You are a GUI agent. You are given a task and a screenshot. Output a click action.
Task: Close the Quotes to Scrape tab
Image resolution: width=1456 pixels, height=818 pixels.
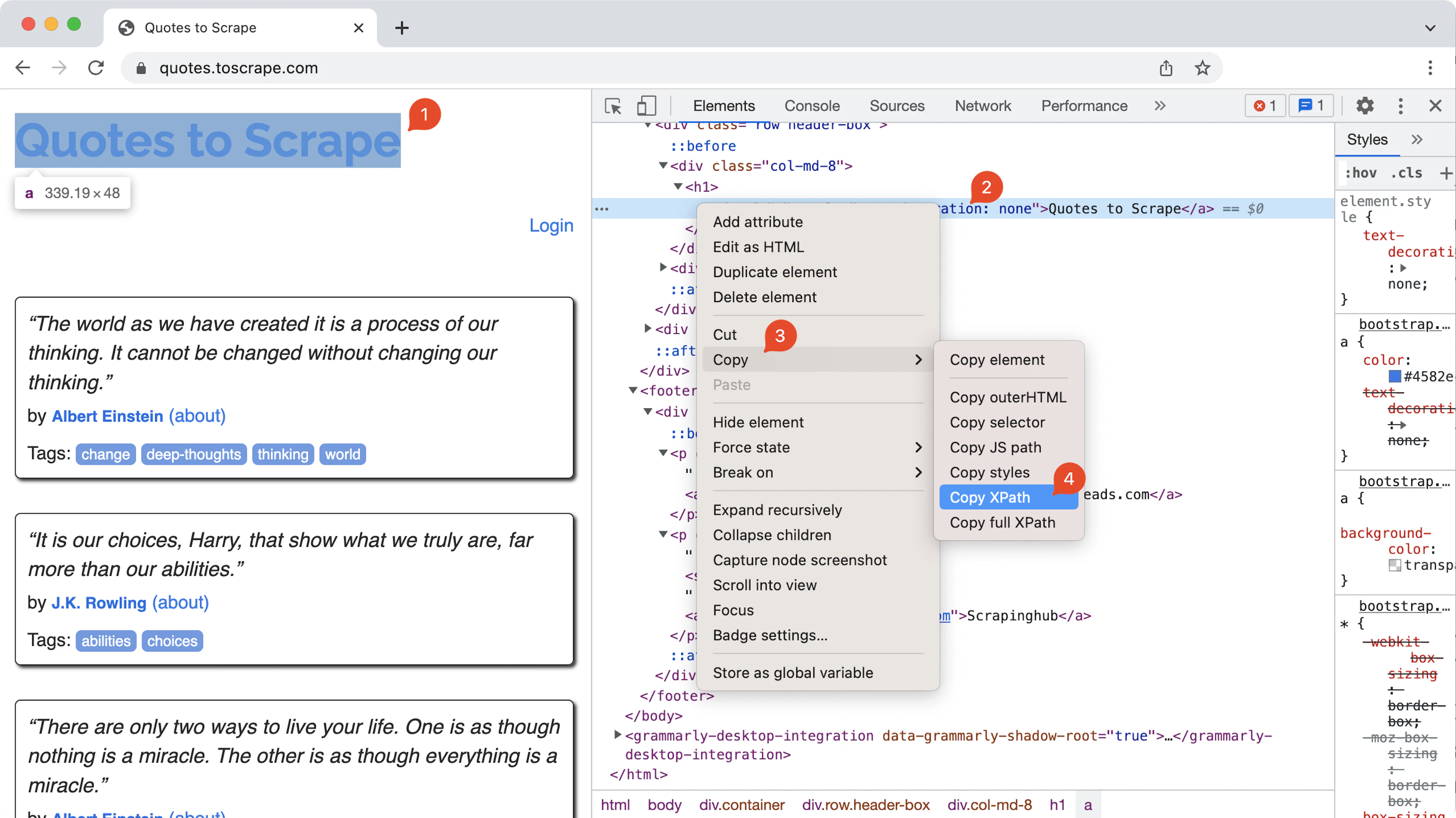tap(358, 28)
